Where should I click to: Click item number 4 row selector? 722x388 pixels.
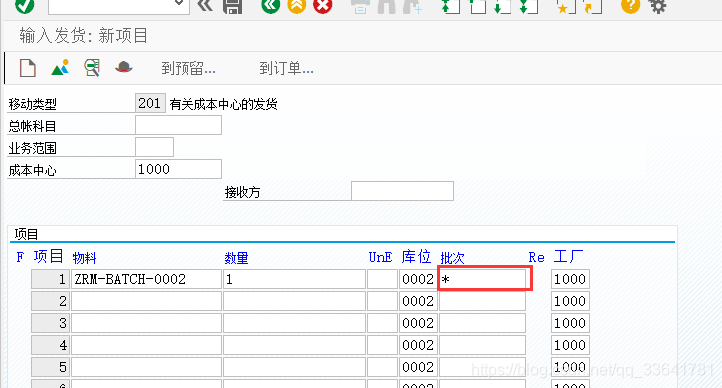tap(50, 345)
